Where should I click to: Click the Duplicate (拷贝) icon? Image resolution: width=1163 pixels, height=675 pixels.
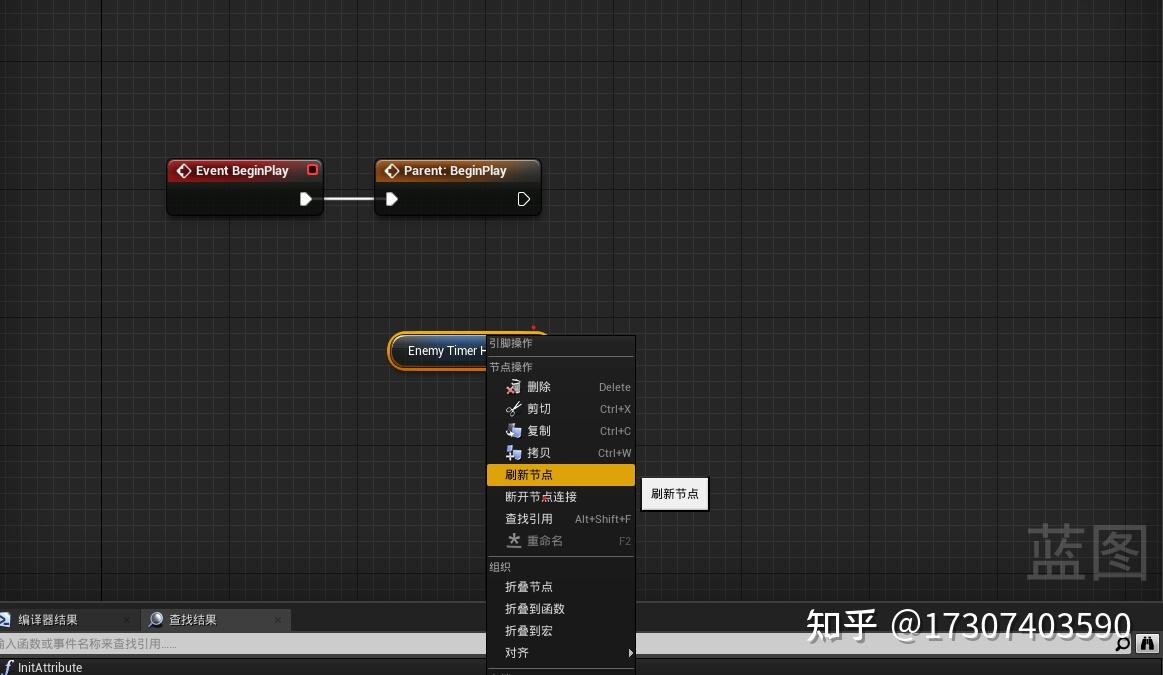513,453
